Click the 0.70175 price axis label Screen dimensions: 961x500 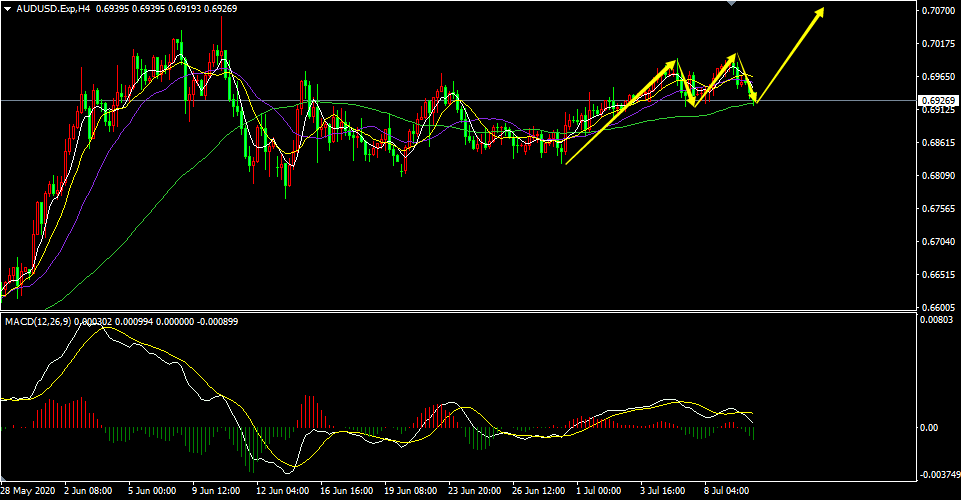[938, 44]
